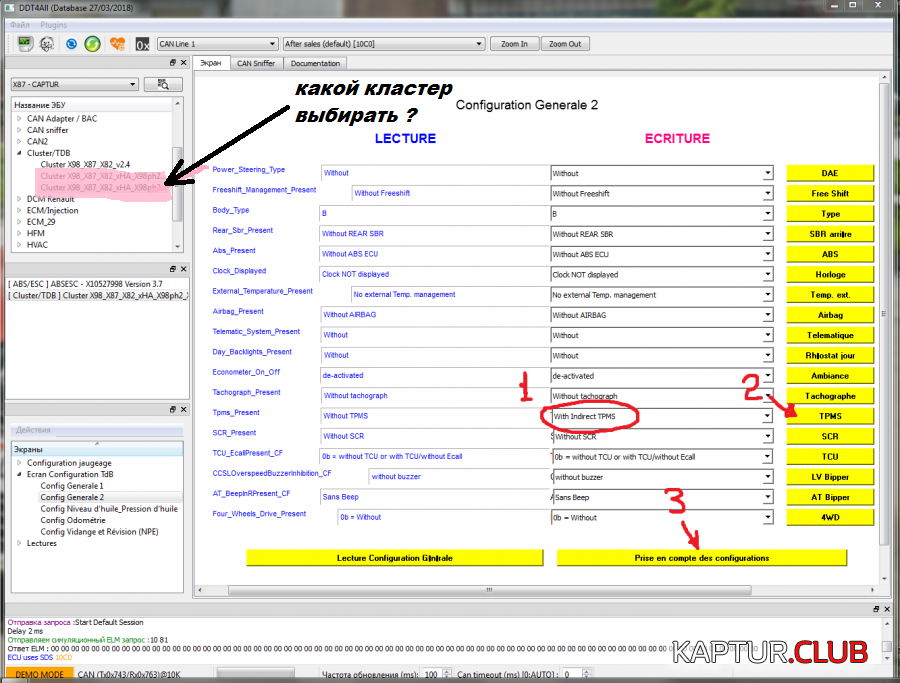Switch to the CAN Sniffer tab
The image size is (900, 683).
[x=256, y=63]
